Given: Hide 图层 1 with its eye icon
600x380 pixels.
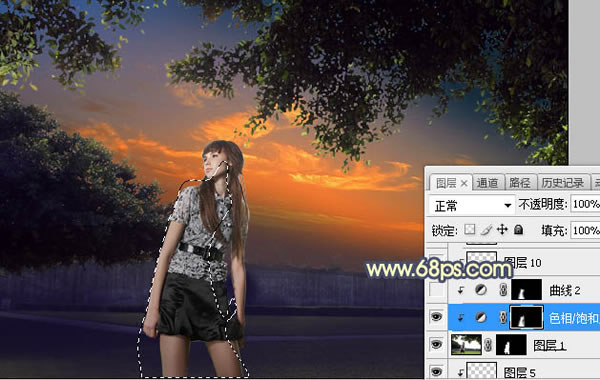Looking at the screenshot, I should [x=437, y=344].
